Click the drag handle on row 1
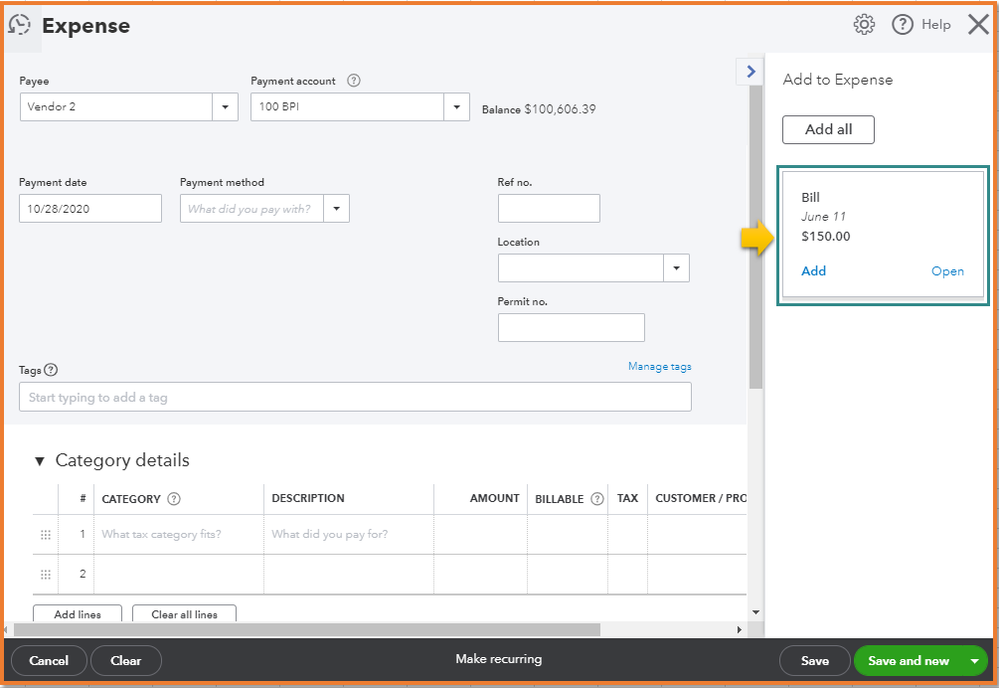Image resolution: width=999 pixels, height=688 pixels. [x=45, y=535]
